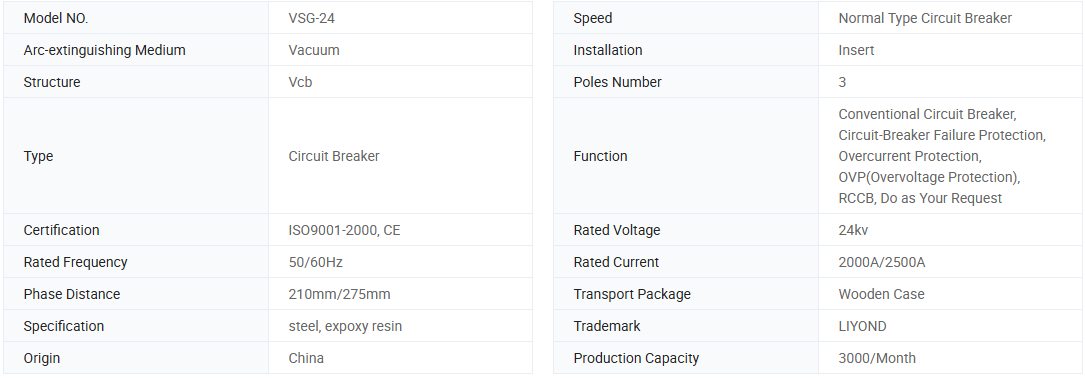The image size is (1085, 379).
Task: Select the steel, expoxy resin specification
Action: [345, 326]
